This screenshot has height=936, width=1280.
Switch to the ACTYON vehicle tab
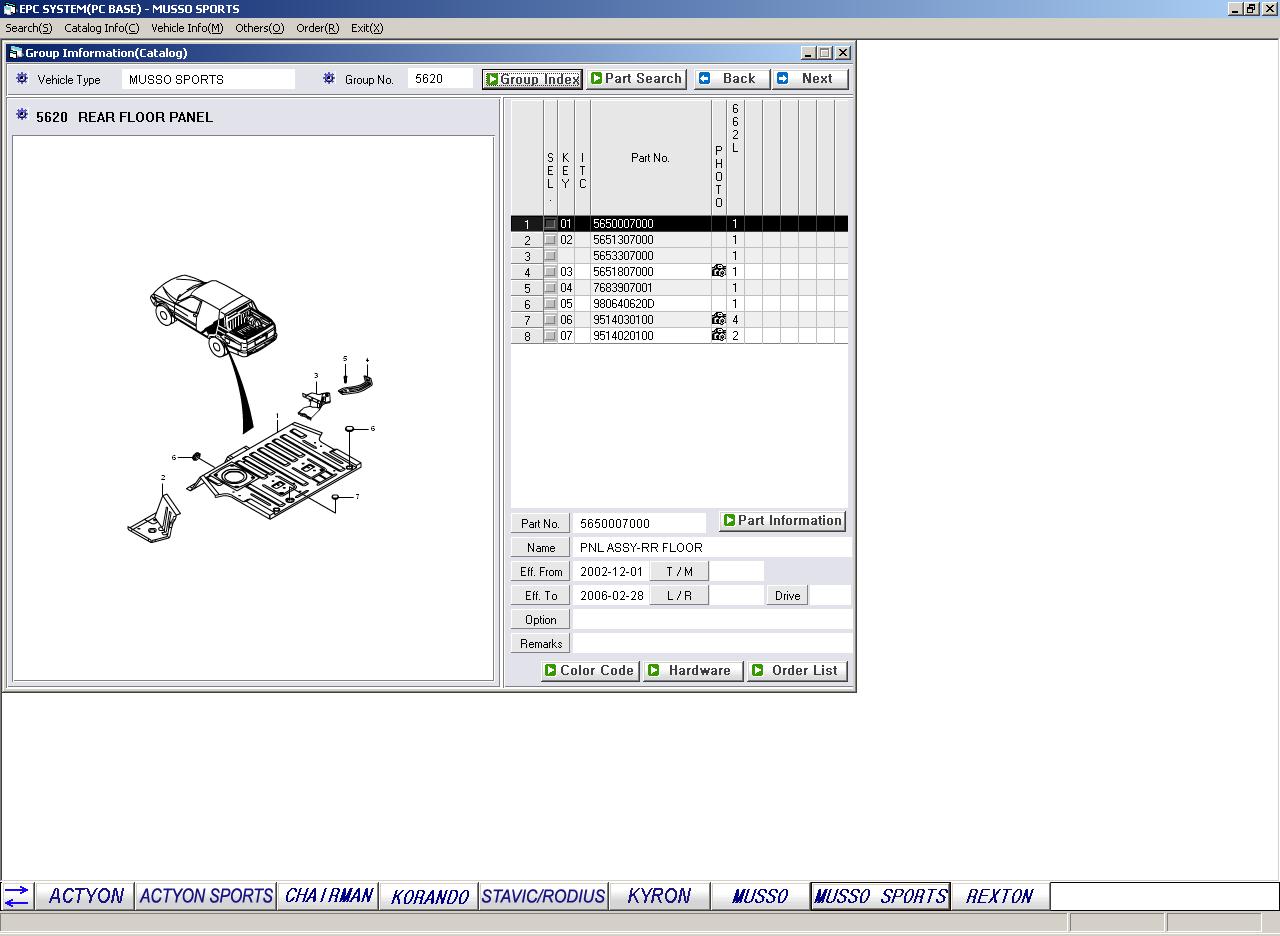click(86, 896)
